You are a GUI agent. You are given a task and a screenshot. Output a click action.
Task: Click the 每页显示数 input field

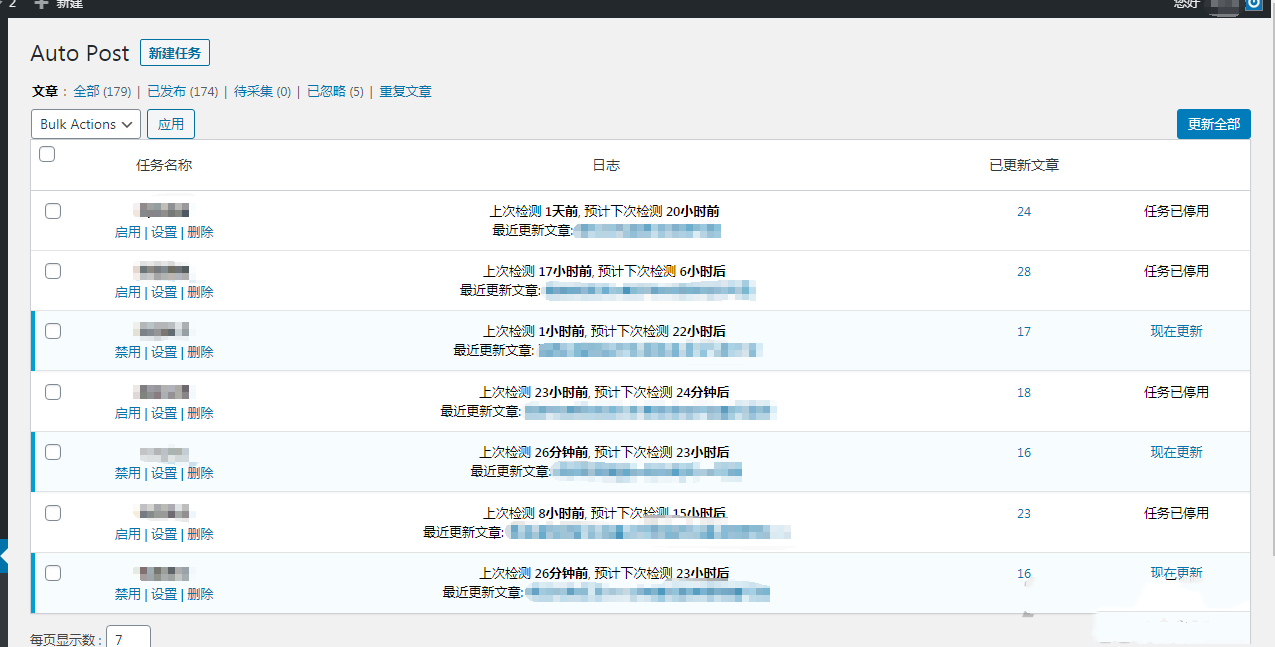click(x=128, y=637)
